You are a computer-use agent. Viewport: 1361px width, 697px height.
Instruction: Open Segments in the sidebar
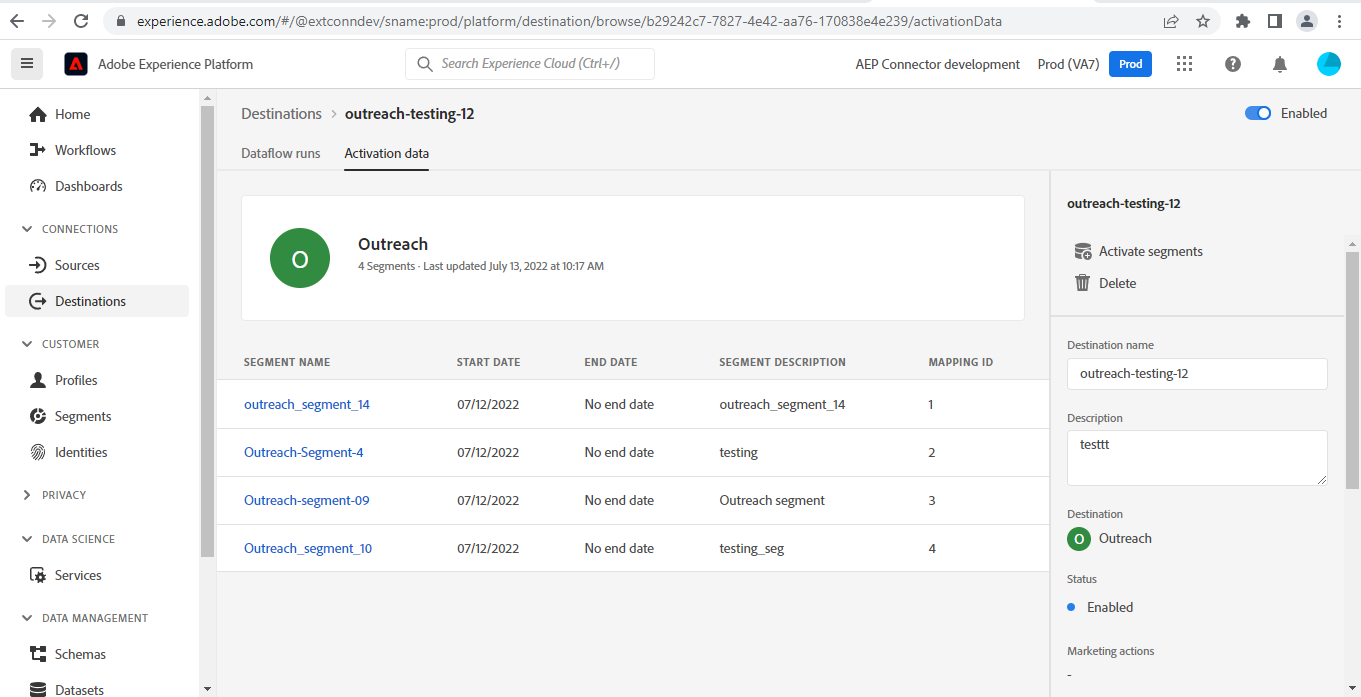pyautogui.click(x=83, y=416)
